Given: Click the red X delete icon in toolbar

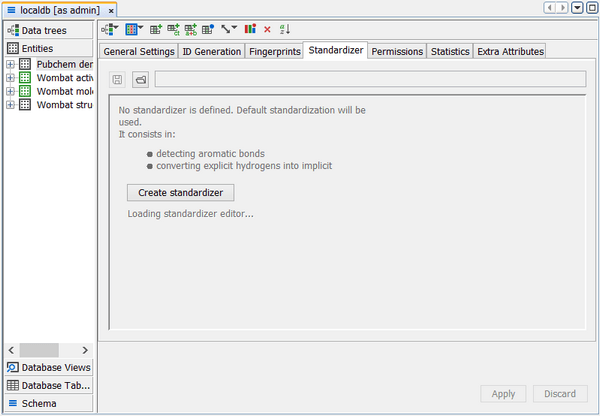Looking at the screenshot, I should (267, 29).
